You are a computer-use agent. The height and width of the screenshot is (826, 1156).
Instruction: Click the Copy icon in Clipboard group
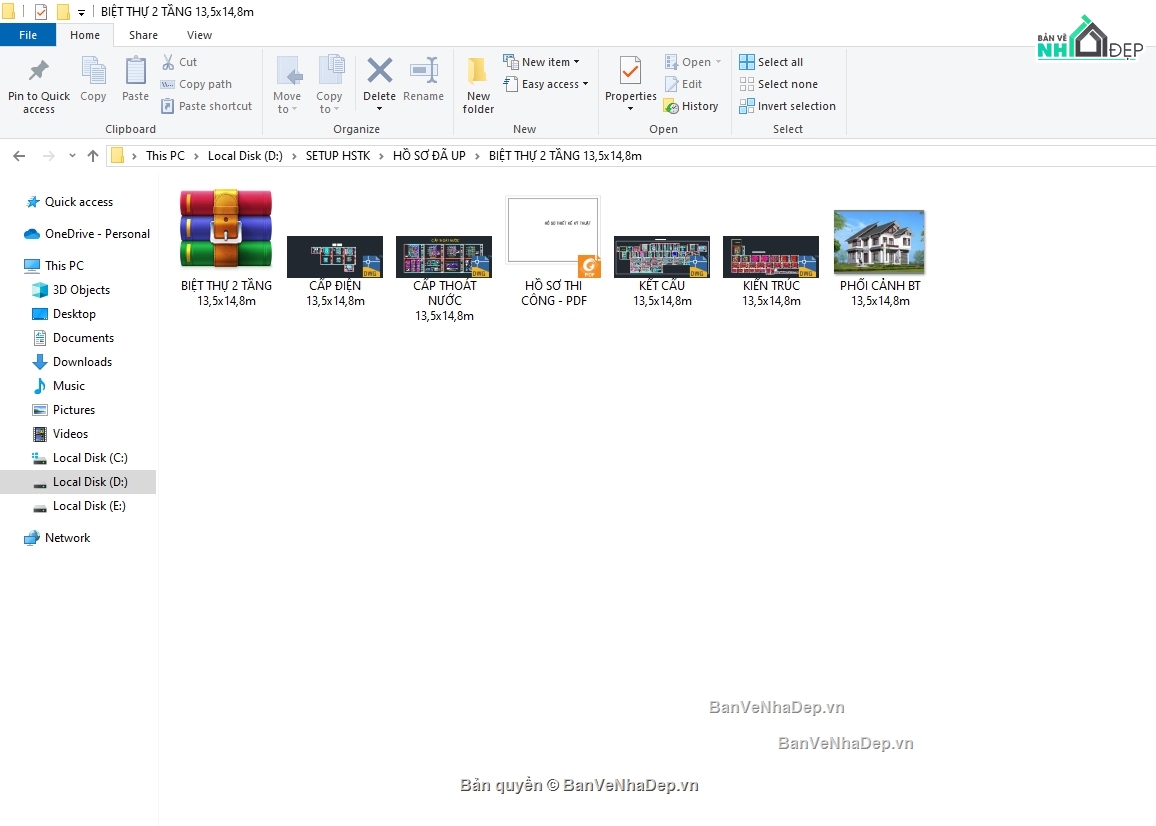[93, 80]
